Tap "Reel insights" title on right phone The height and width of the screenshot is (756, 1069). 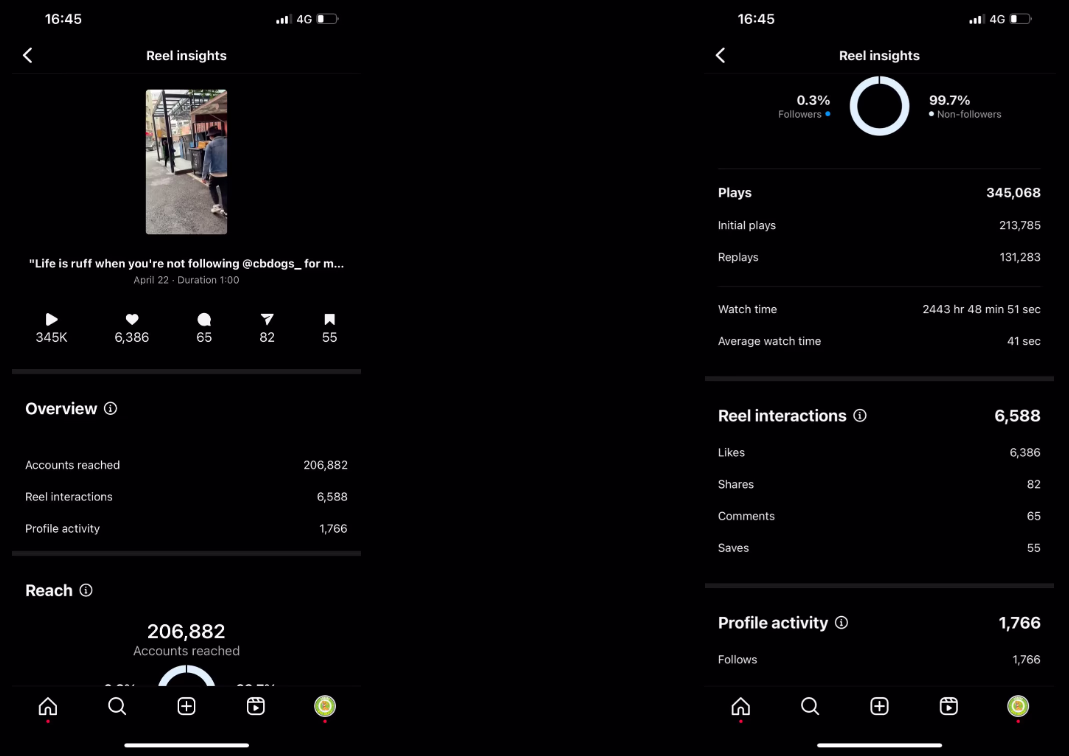pos(879,56)
